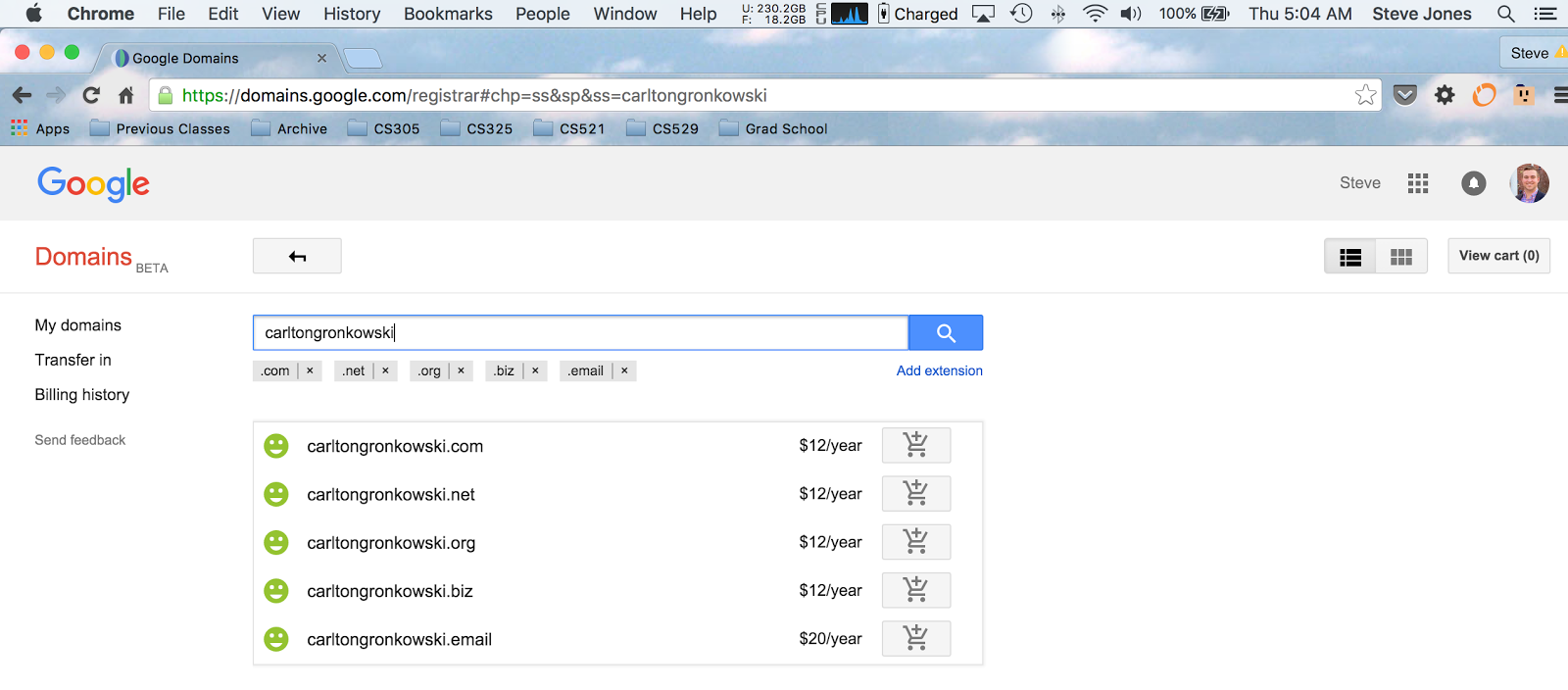Screen dimensions: 1568x690
Task: Click the $20/year price for carltongronkowski.email
Action: (x=830, y=639)
